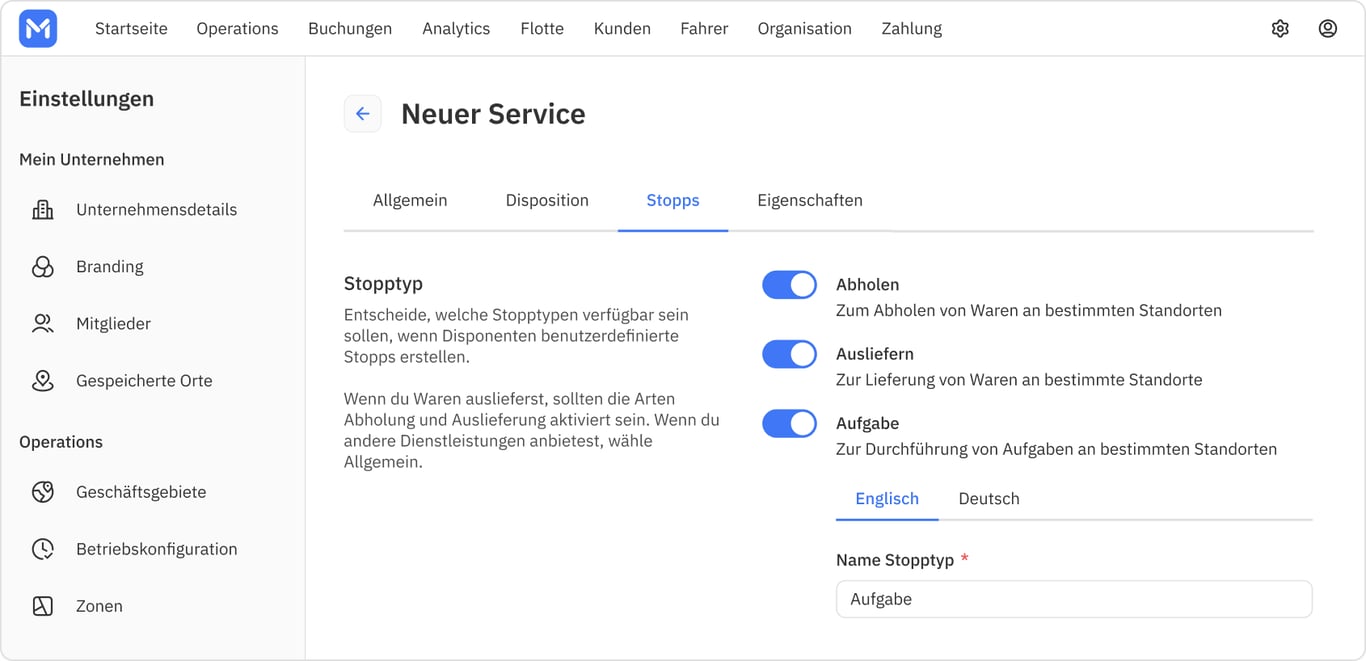Go back using the arrow button
The width and height of the screenshot is (1366, 661).
click(363, 114)
